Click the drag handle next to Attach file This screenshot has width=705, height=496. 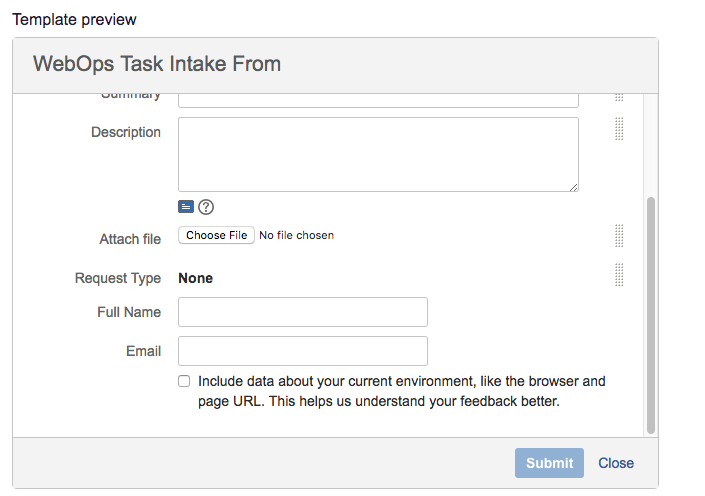click(x=619, y=236)
